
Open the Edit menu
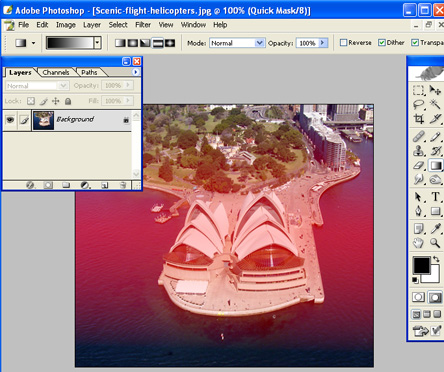pyautogui.click(x=42, y=25)
